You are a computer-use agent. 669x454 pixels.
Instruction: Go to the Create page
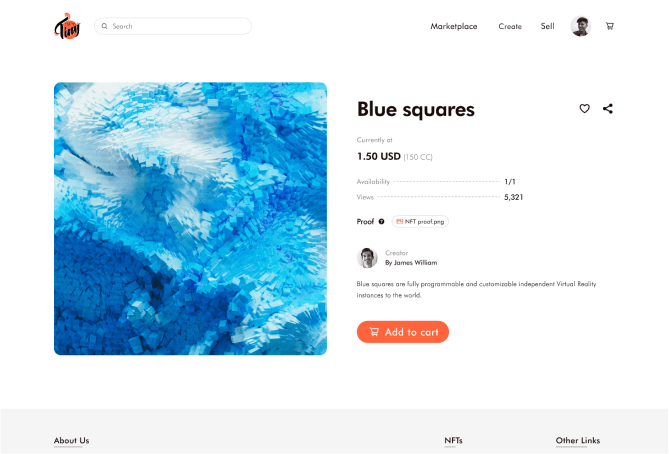[x=510, y=26]
